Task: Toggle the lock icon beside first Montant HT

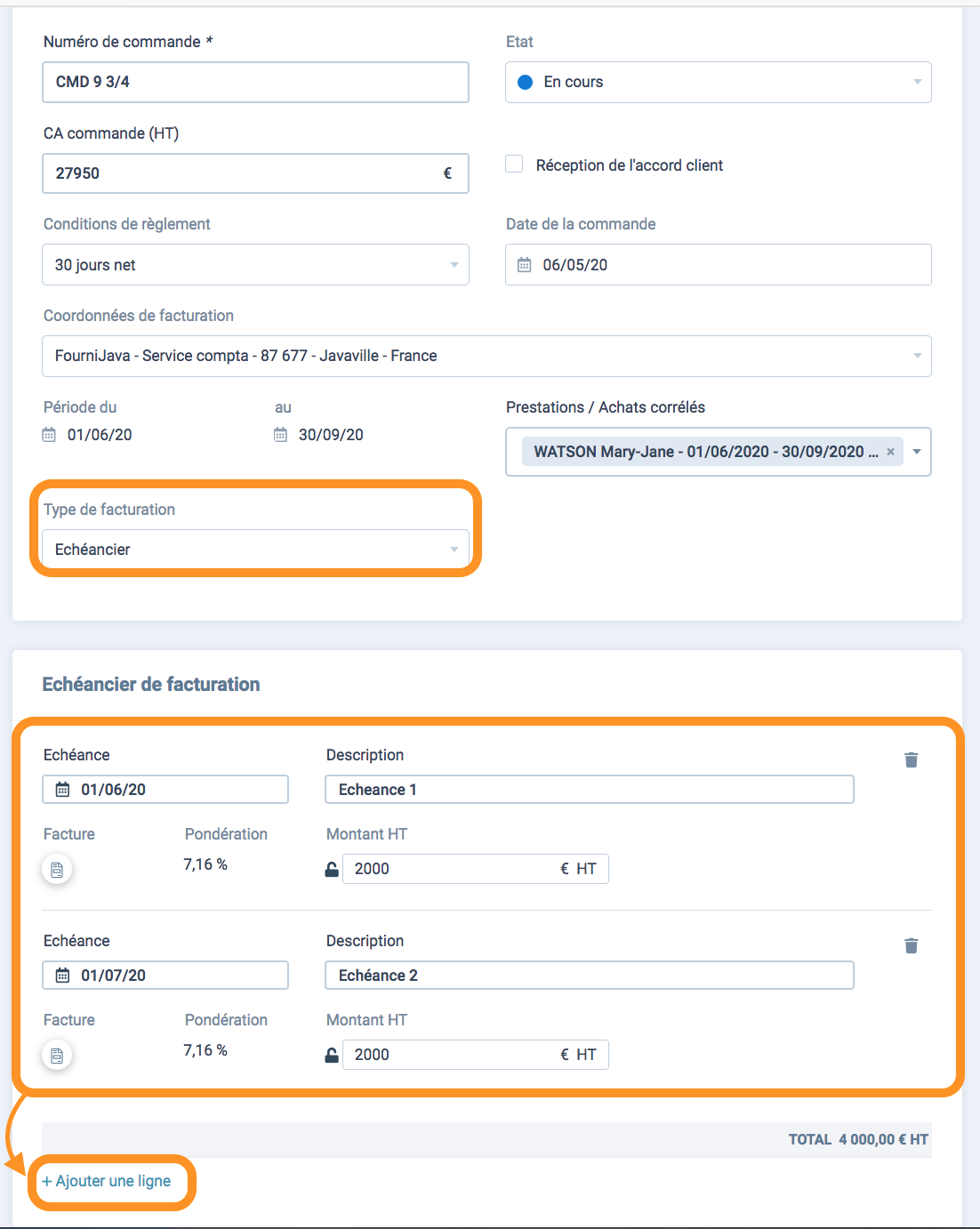Action: point(332,869)
